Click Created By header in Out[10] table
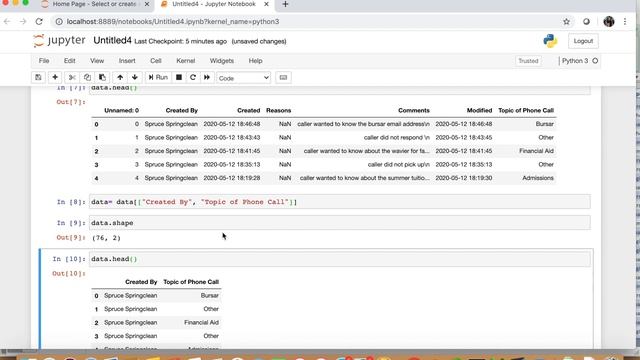The width and height of the screenshot is (640, 360). (141, 282)
